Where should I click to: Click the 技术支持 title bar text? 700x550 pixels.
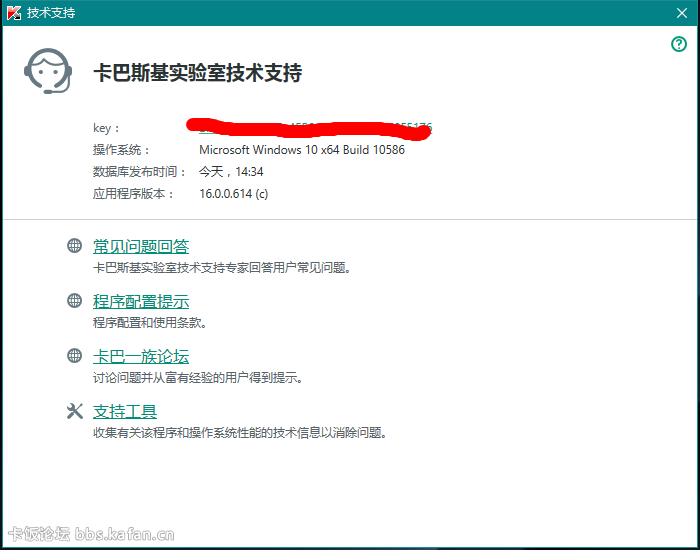pos(51,12)
